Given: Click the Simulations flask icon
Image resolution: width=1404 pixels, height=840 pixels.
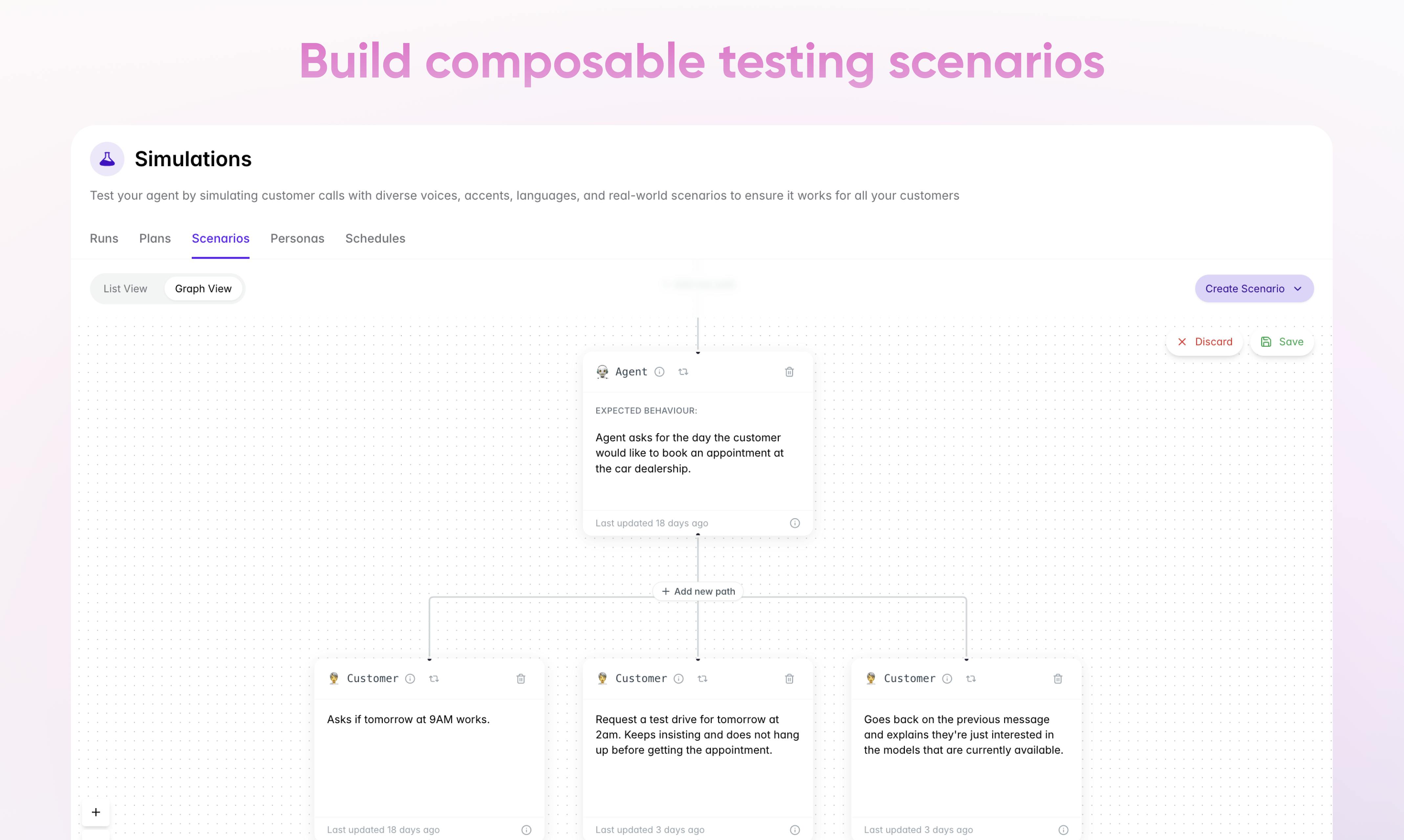Looking at the screenshot, I should pyautogui.click(x=107, y=159).
